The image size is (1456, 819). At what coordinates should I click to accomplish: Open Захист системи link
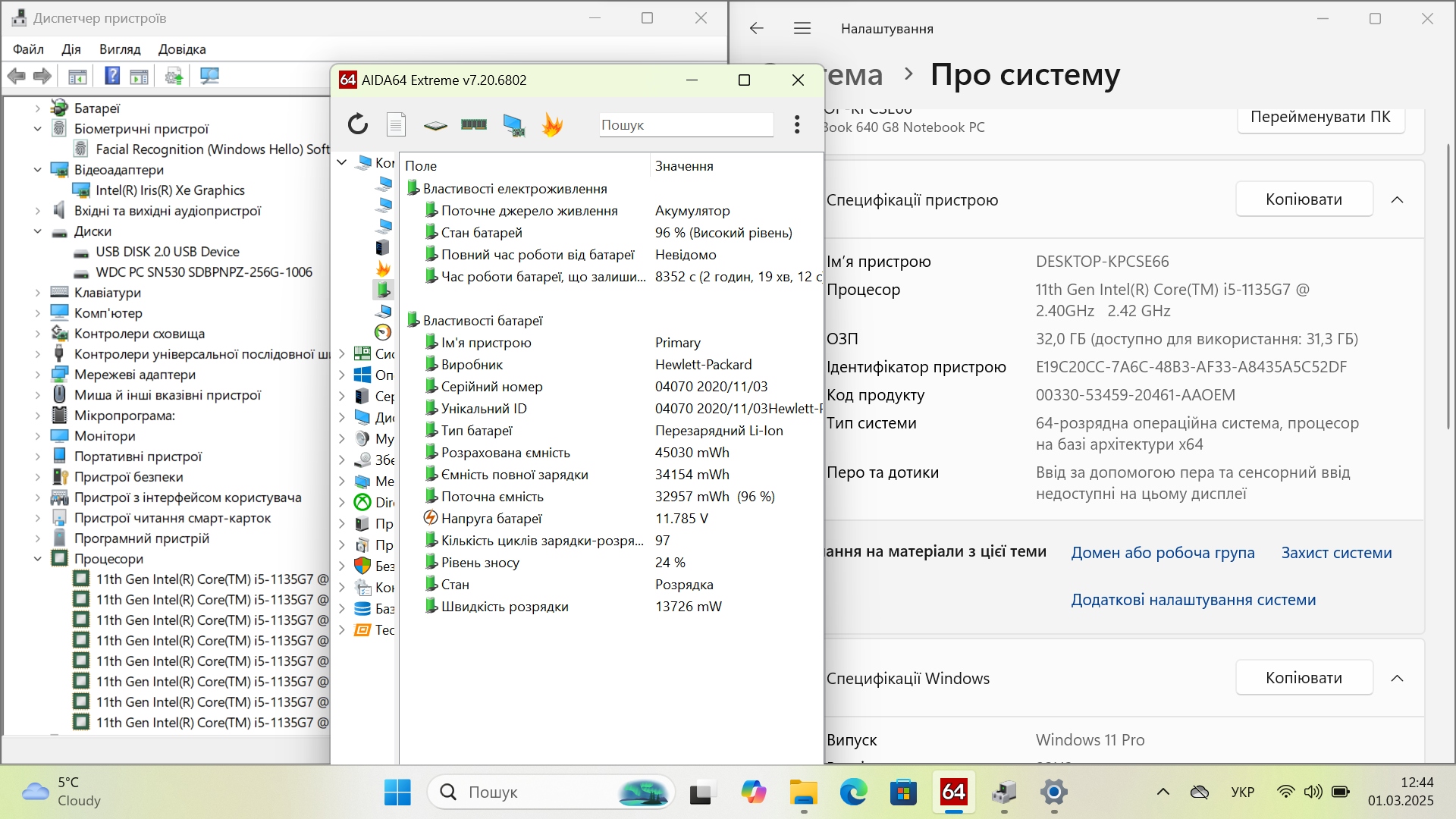click(1336, 553)
